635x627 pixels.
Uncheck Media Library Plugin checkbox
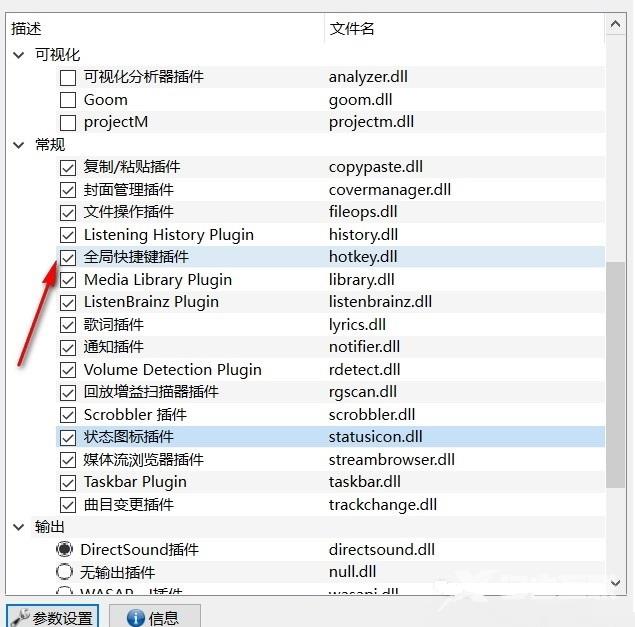pos(68,280)
